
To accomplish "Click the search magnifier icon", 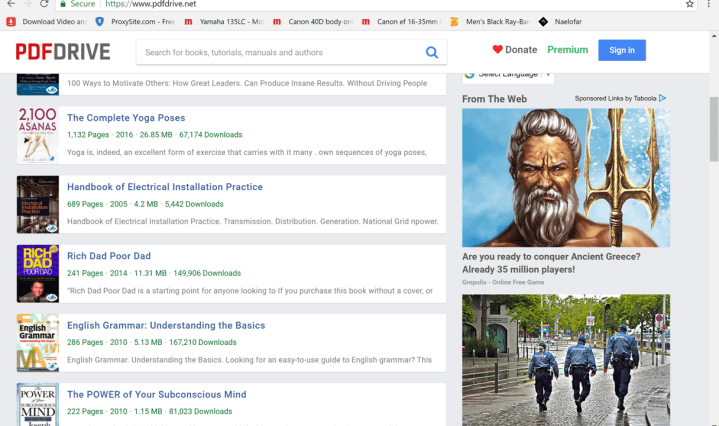I will coord(431,52).
